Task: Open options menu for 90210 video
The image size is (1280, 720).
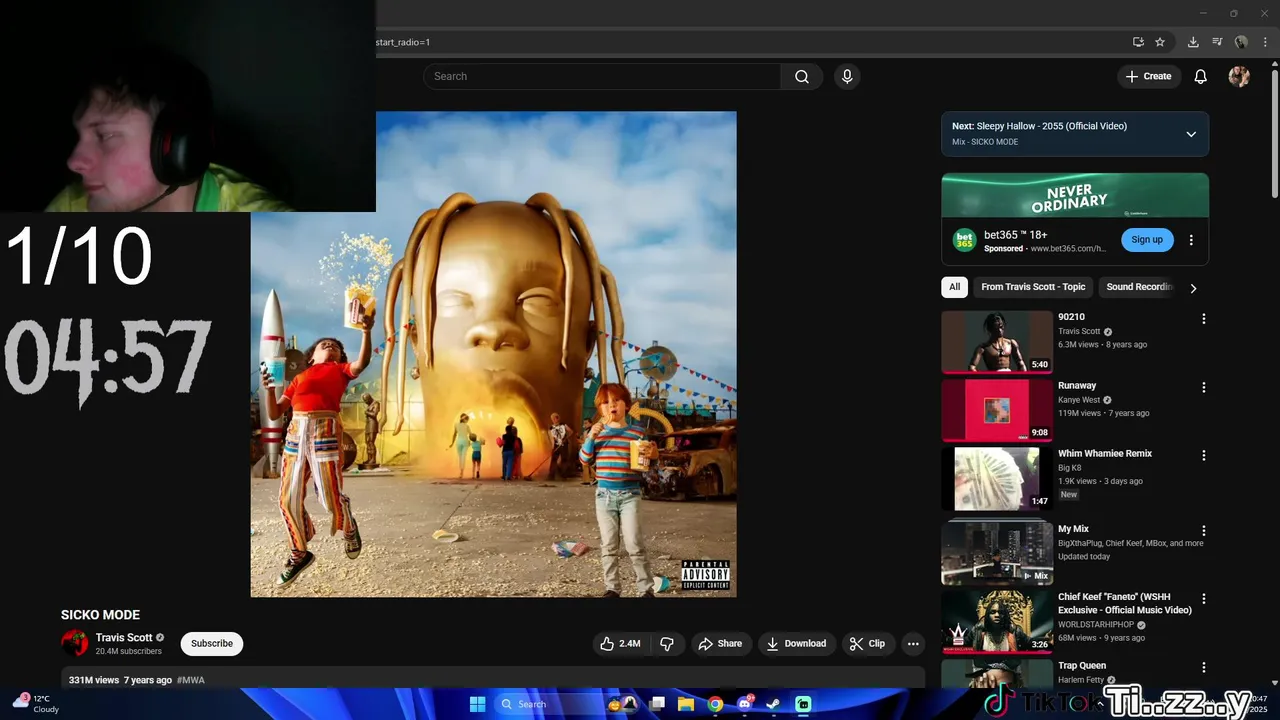Action: pyautogui.click(x=1204, y=319)
